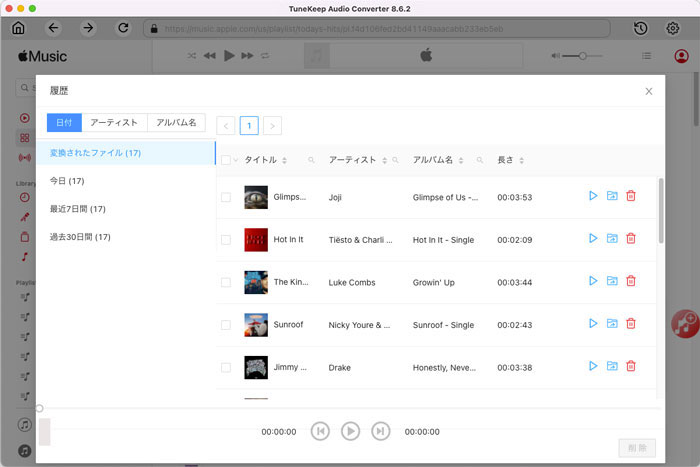Sort by 長さ column arrows
This screenshot has height=467, width=700.
coord(521,160)
